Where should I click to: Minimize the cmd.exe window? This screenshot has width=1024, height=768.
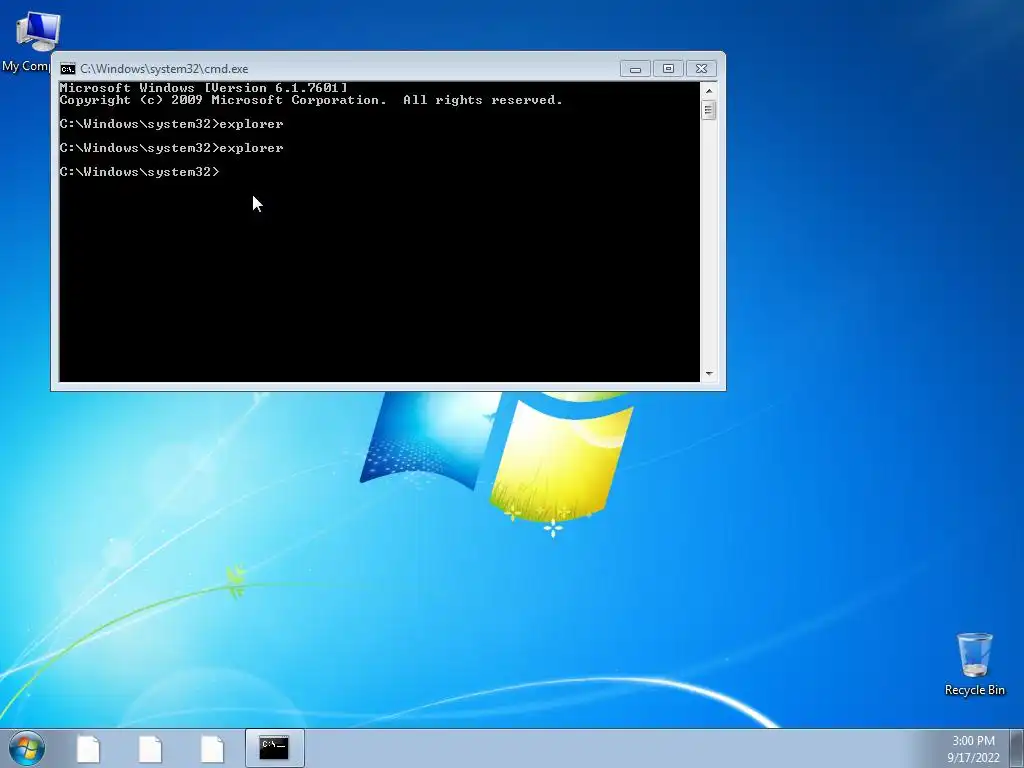click(635, 69)
